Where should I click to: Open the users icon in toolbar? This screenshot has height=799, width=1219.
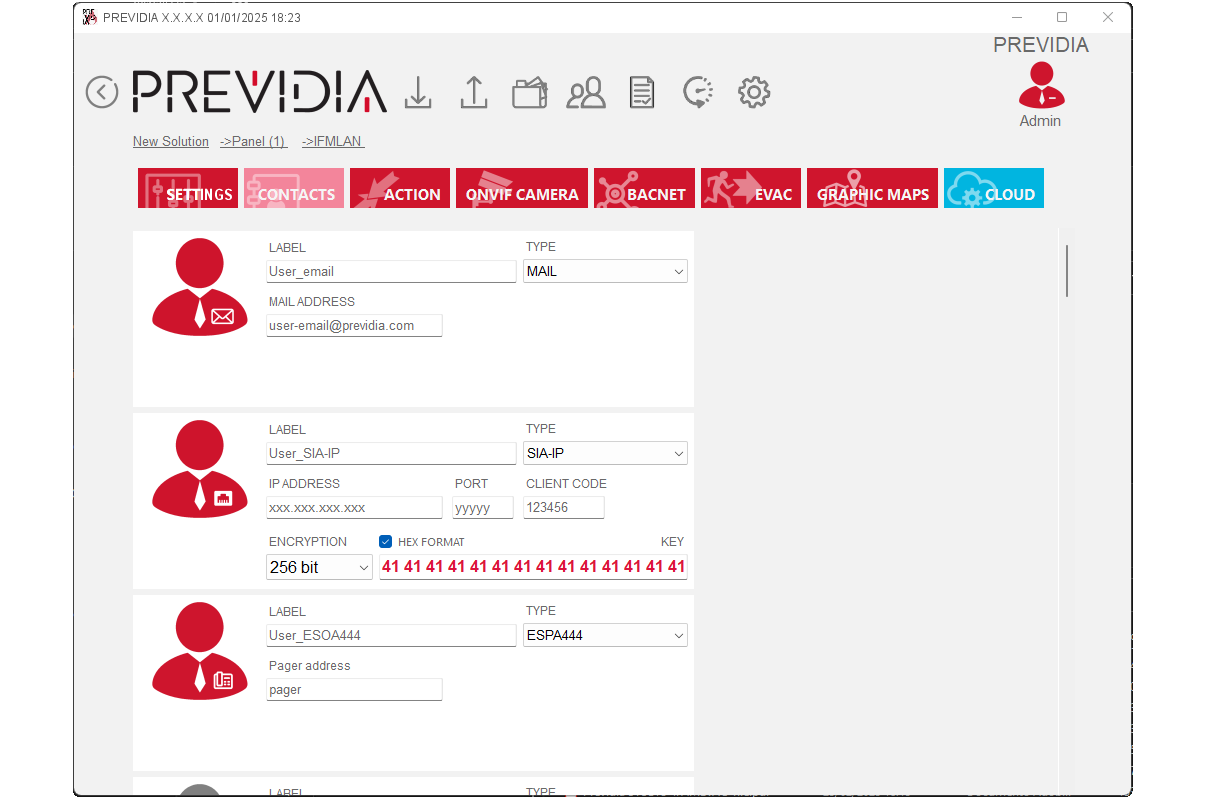click(586, 93)
